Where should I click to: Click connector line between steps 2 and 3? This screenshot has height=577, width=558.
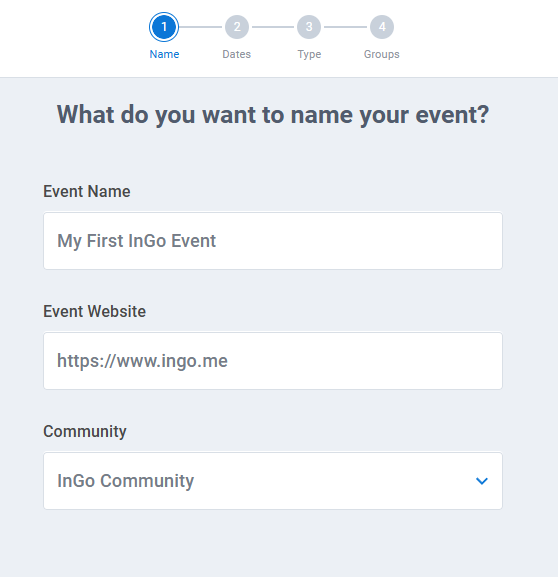click(273, 27)
